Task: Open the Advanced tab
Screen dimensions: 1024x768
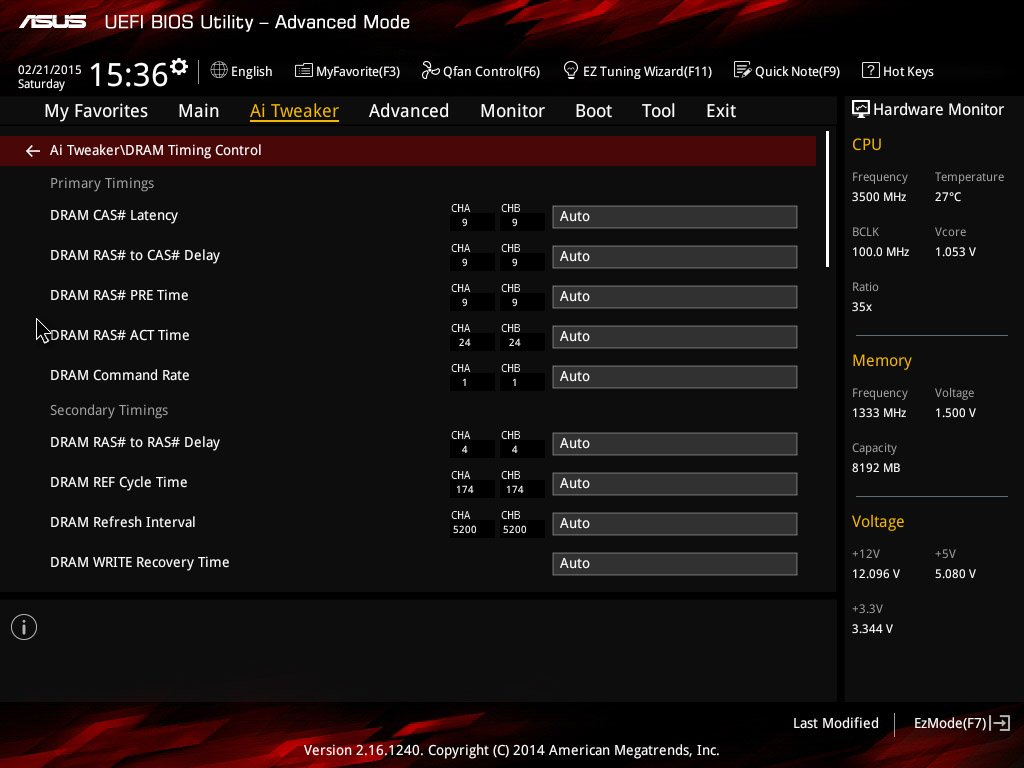Action: coord(409,111)
